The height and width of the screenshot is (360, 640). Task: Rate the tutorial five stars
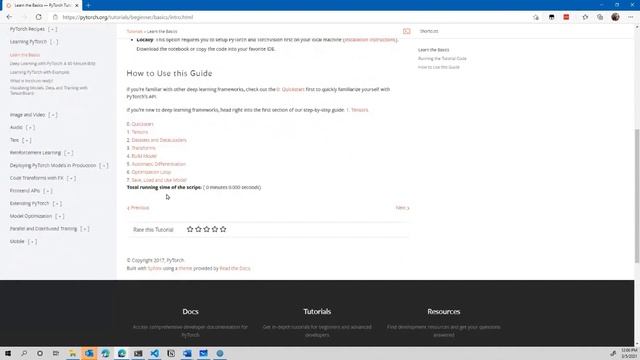click(x=223, y=229)
